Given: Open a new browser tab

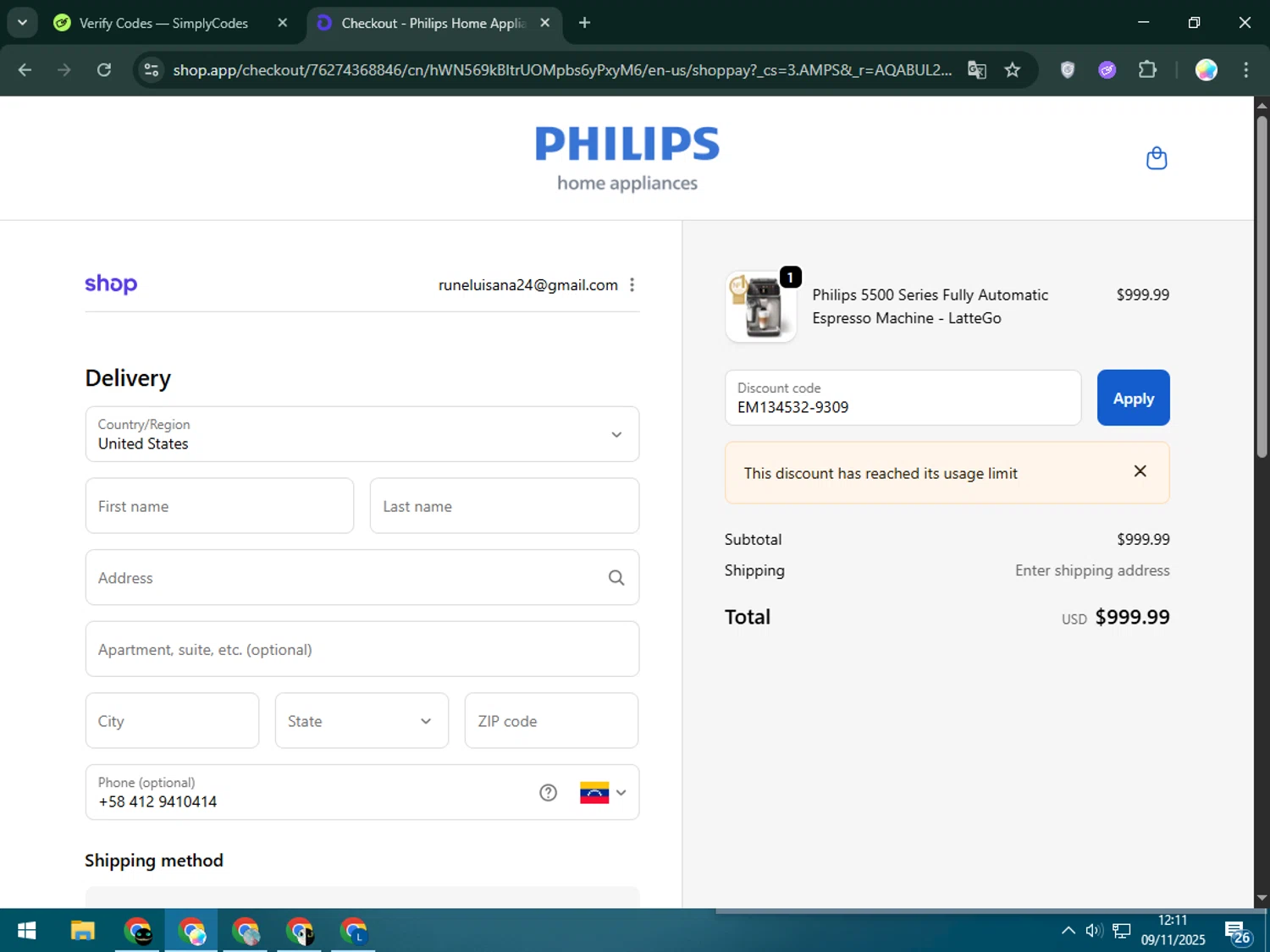Looking at the screenshot, I should coord(584,23).
